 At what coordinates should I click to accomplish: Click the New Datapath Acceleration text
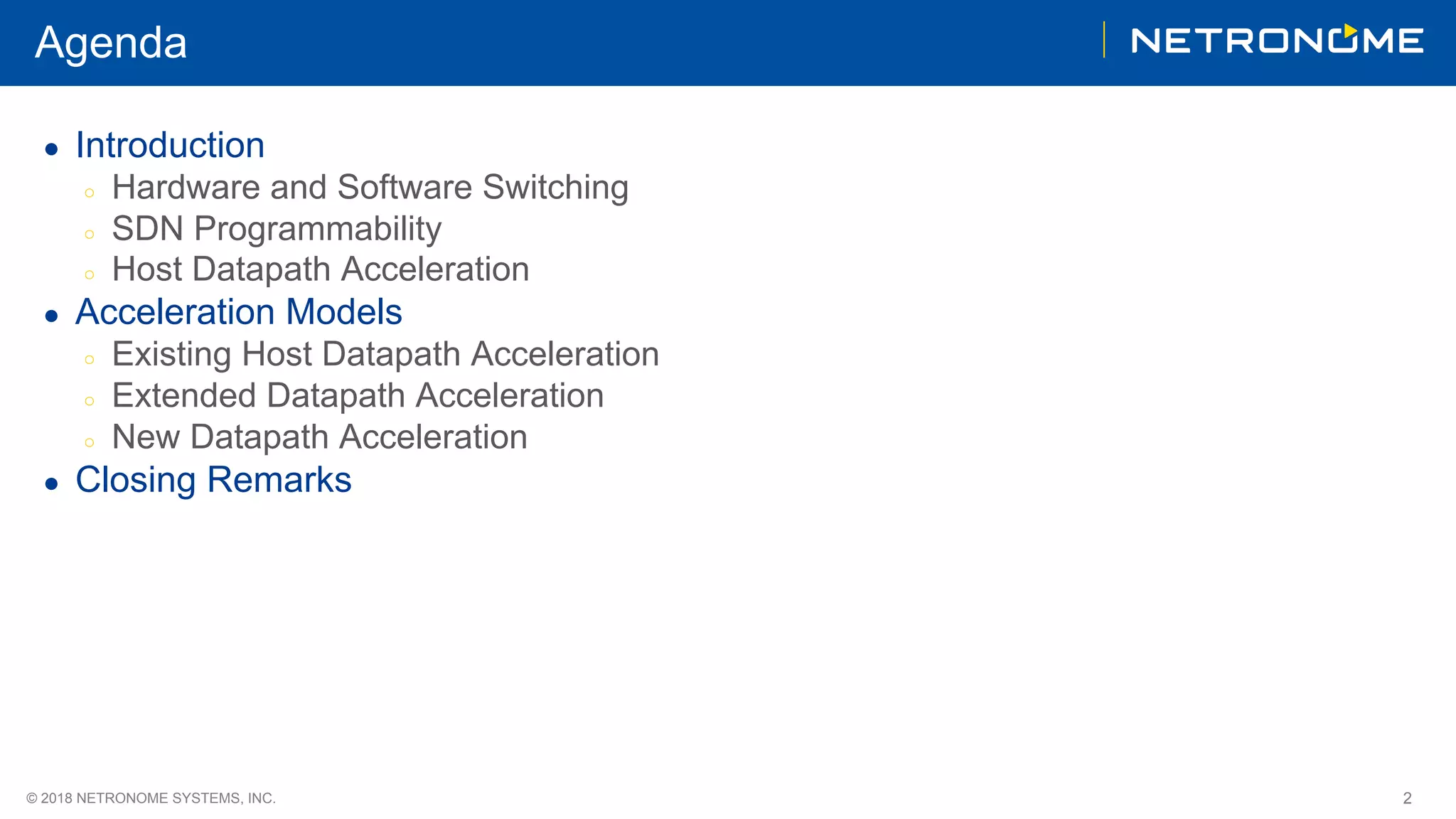(x=319, y=437)
